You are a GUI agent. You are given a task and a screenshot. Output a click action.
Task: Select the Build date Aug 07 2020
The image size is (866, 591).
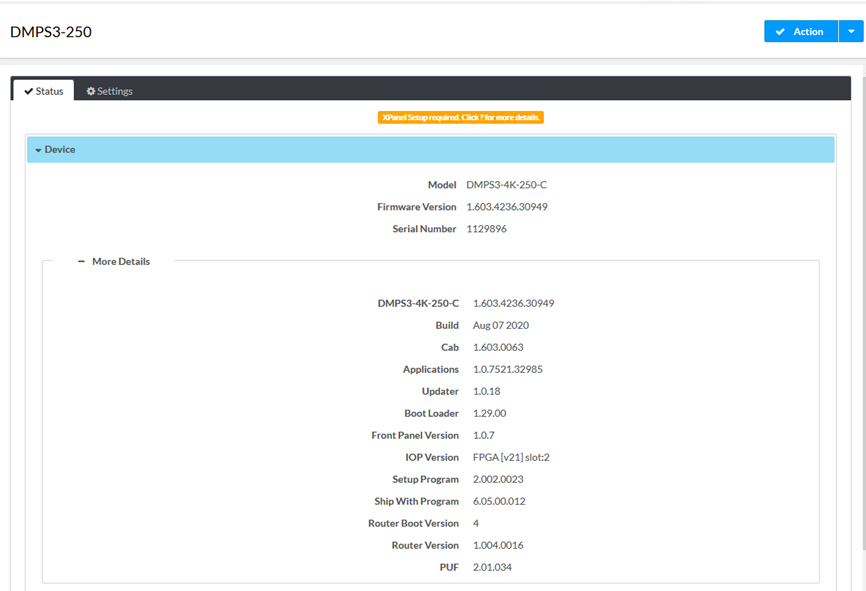(x=501, y=325)
